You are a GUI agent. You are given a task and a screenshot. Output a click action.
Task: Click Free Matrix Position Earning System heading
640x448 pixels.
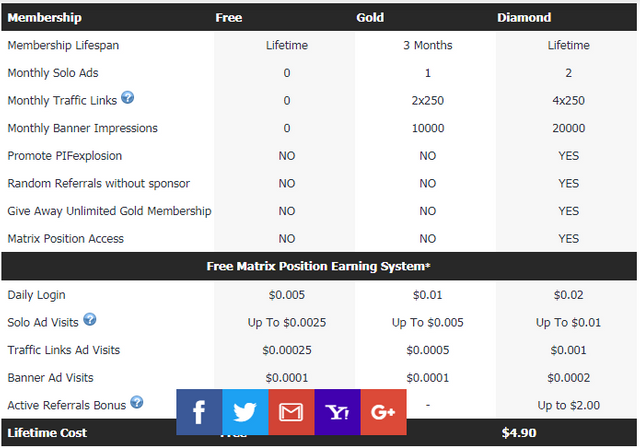click(319, 266)
